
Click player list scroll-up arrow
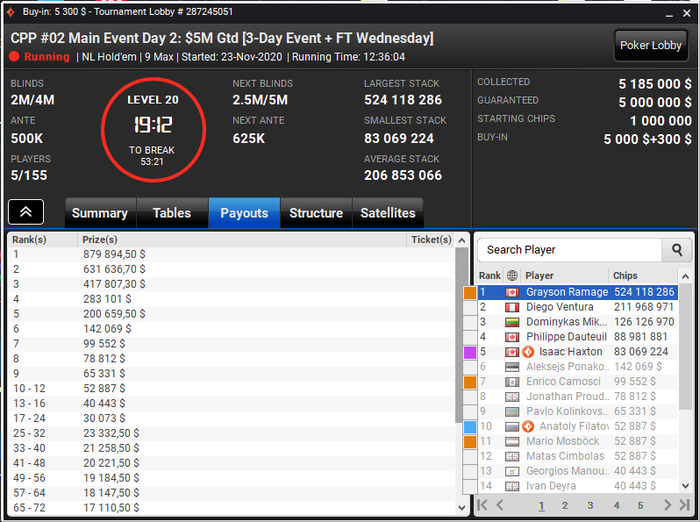pos(686,276)
